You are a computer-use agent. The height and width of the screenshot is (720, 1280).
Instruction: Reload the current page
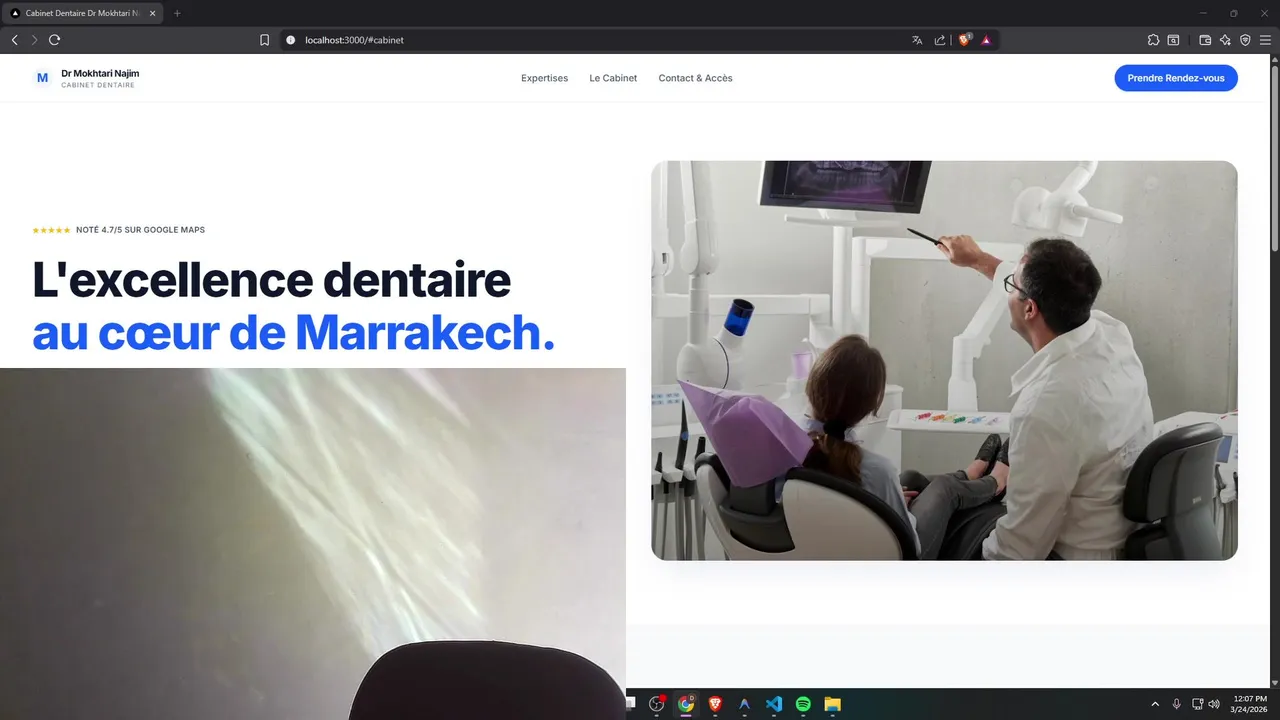tap(55, 40)
